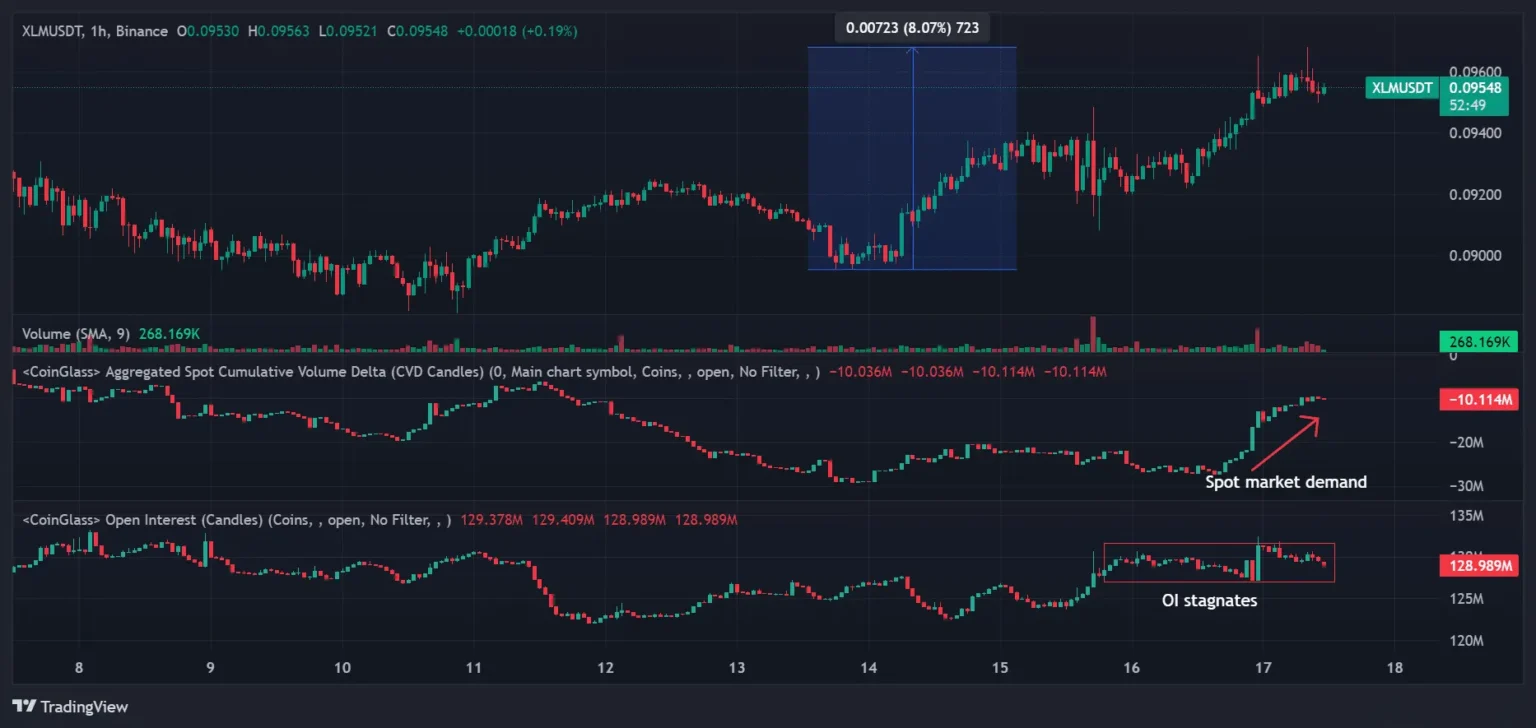Select the blue measurement box on the chart
This screenshot has width=1536, height=728.
(x=912, y=157)
